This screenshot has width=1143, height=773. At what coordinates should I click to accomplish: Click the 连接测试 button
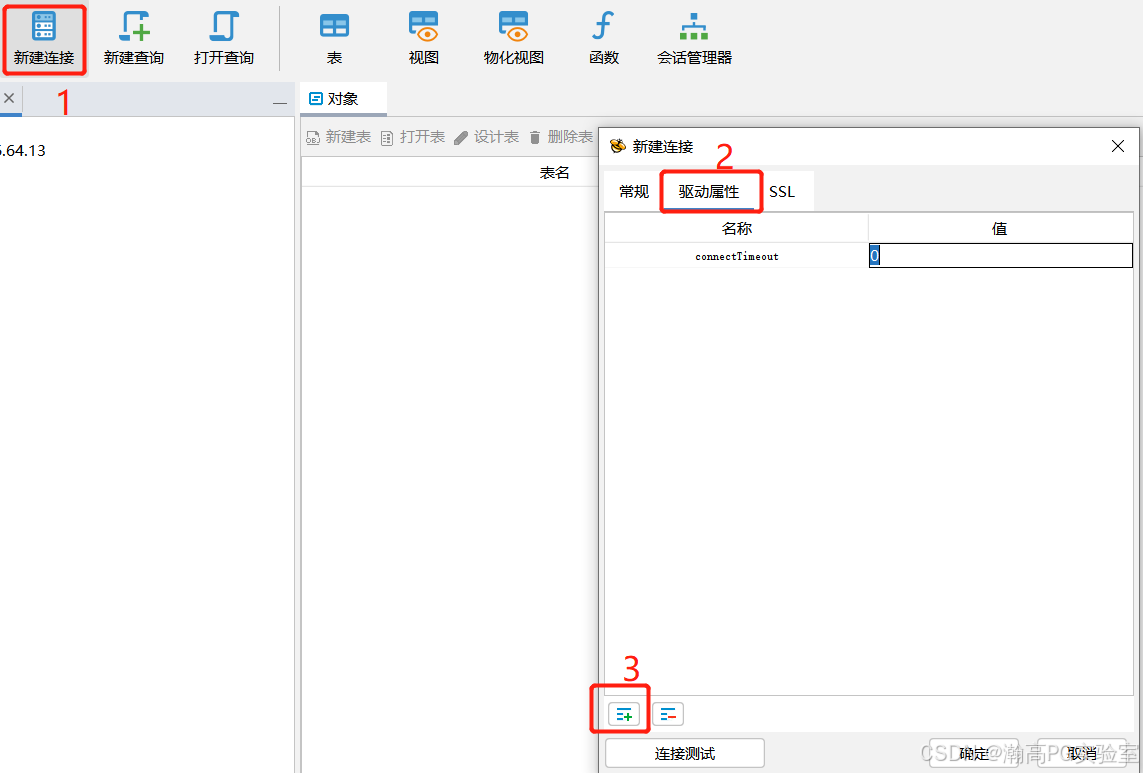click(x=684, y=753)
